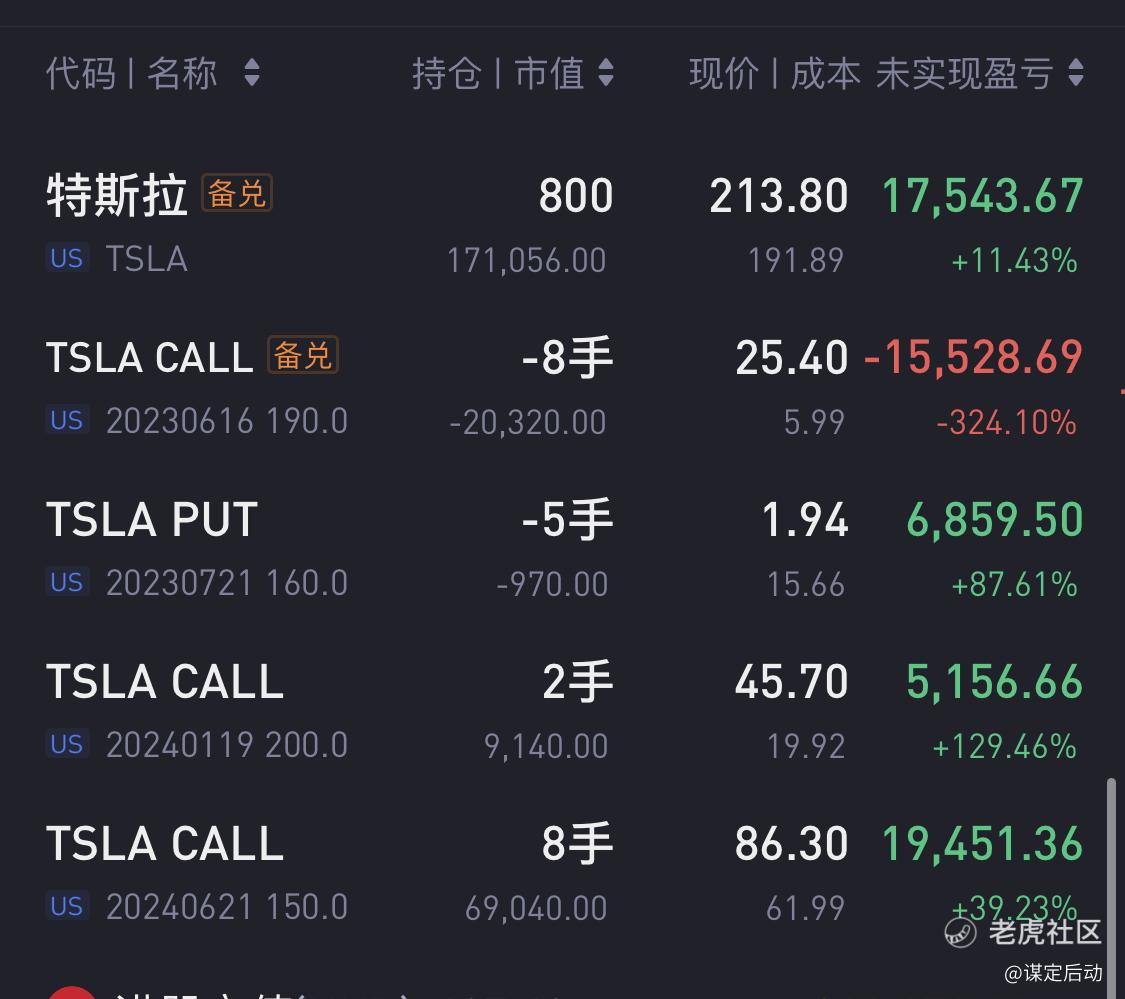Click 现价 | 成本 column header

pyautogui.click(x=774, y=73)
